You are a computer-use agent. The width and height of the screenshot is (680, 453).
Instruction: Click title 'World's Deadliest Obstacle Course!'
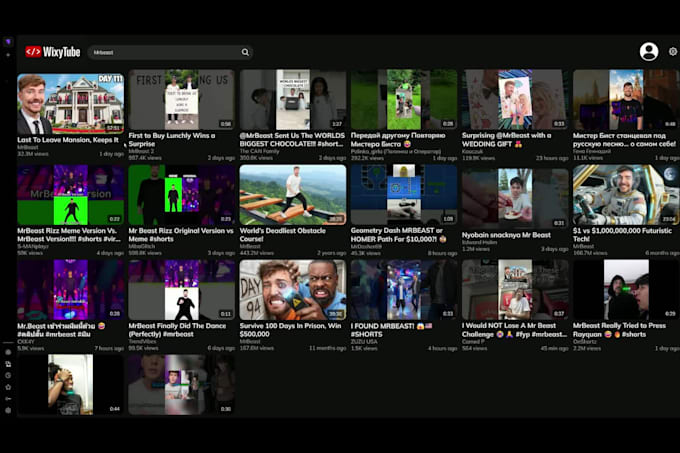coord(283,235)
